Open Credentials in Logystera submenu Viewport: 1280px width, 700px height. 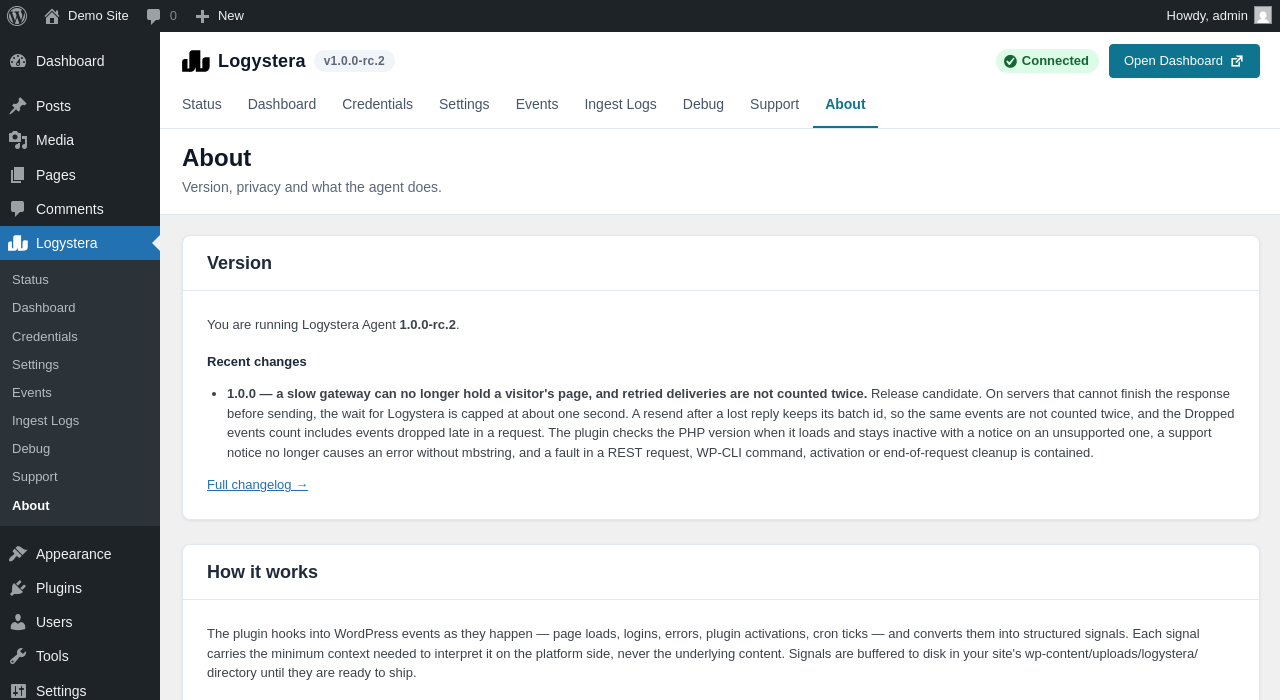45,337
